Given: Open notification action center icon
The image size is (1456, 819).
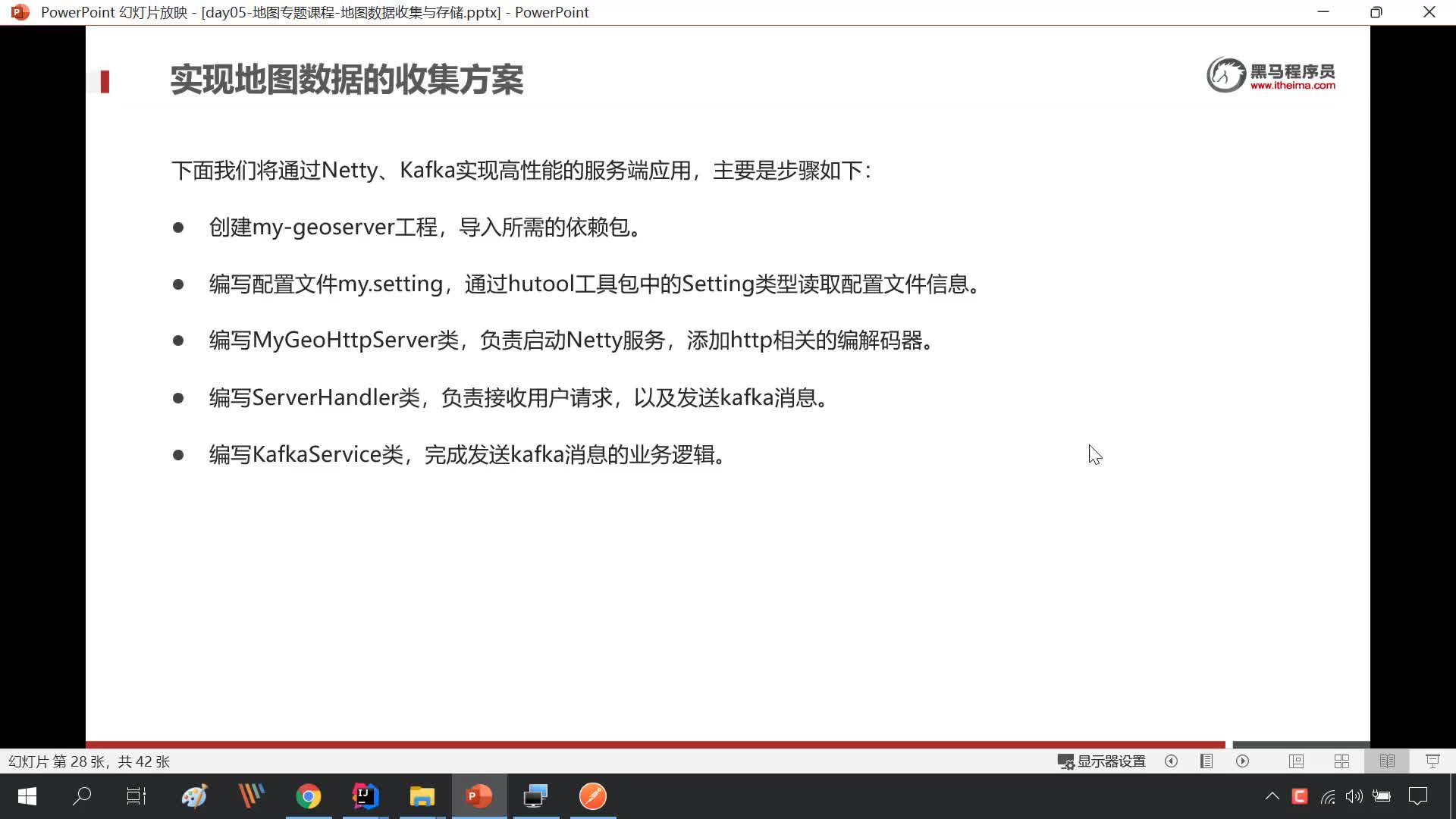Looking at the screenshot, I should [1418, 796].
